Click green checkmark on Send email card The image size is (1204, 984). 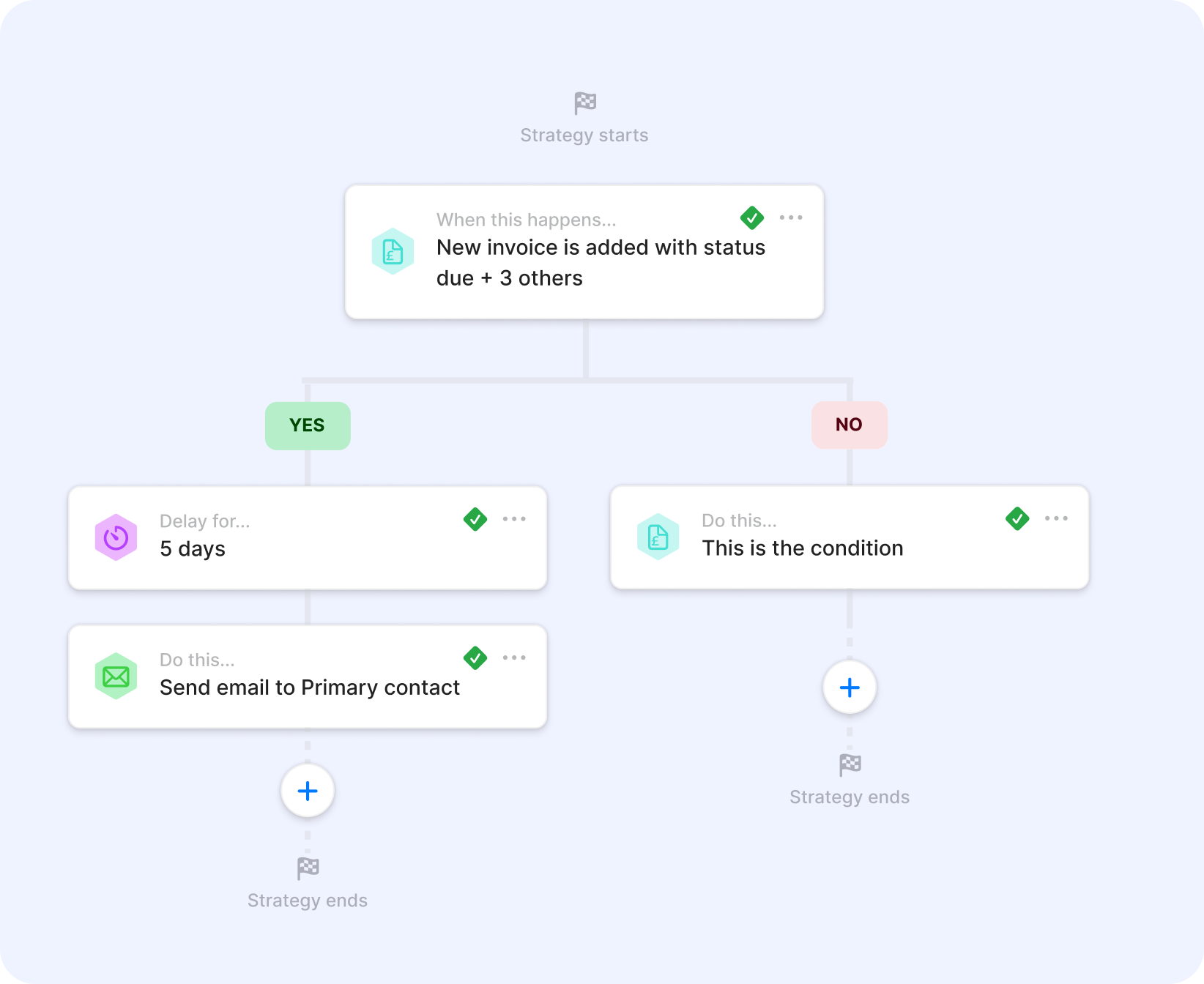pos(475,657)
